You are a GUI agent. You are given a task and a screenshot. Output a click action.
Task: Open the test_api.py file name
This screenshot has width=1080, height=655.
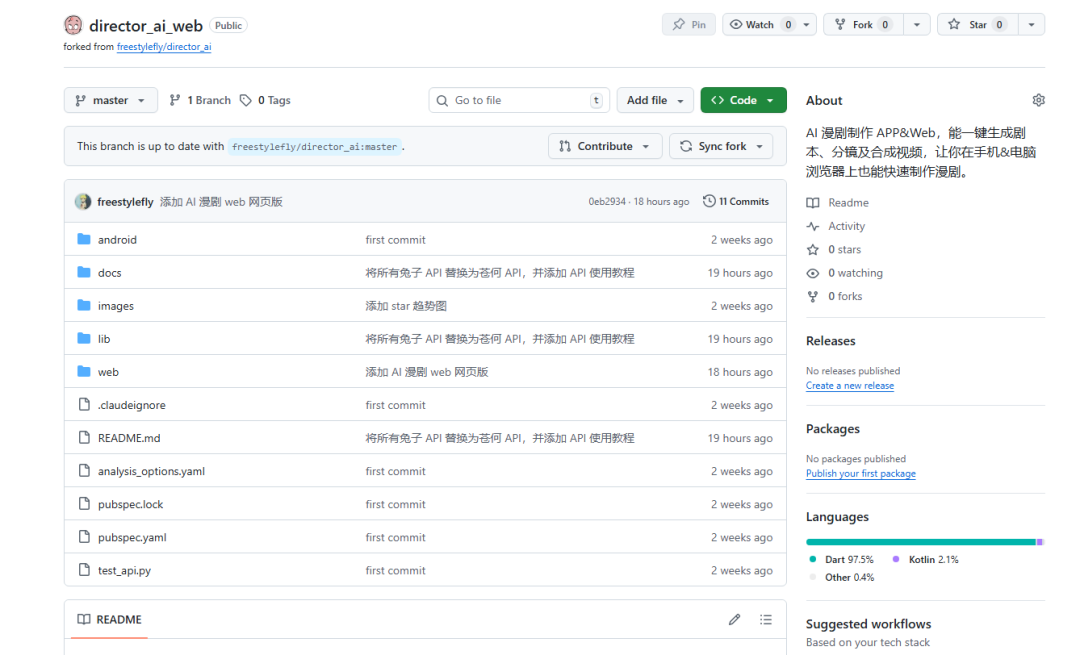[x=124, y=570]
